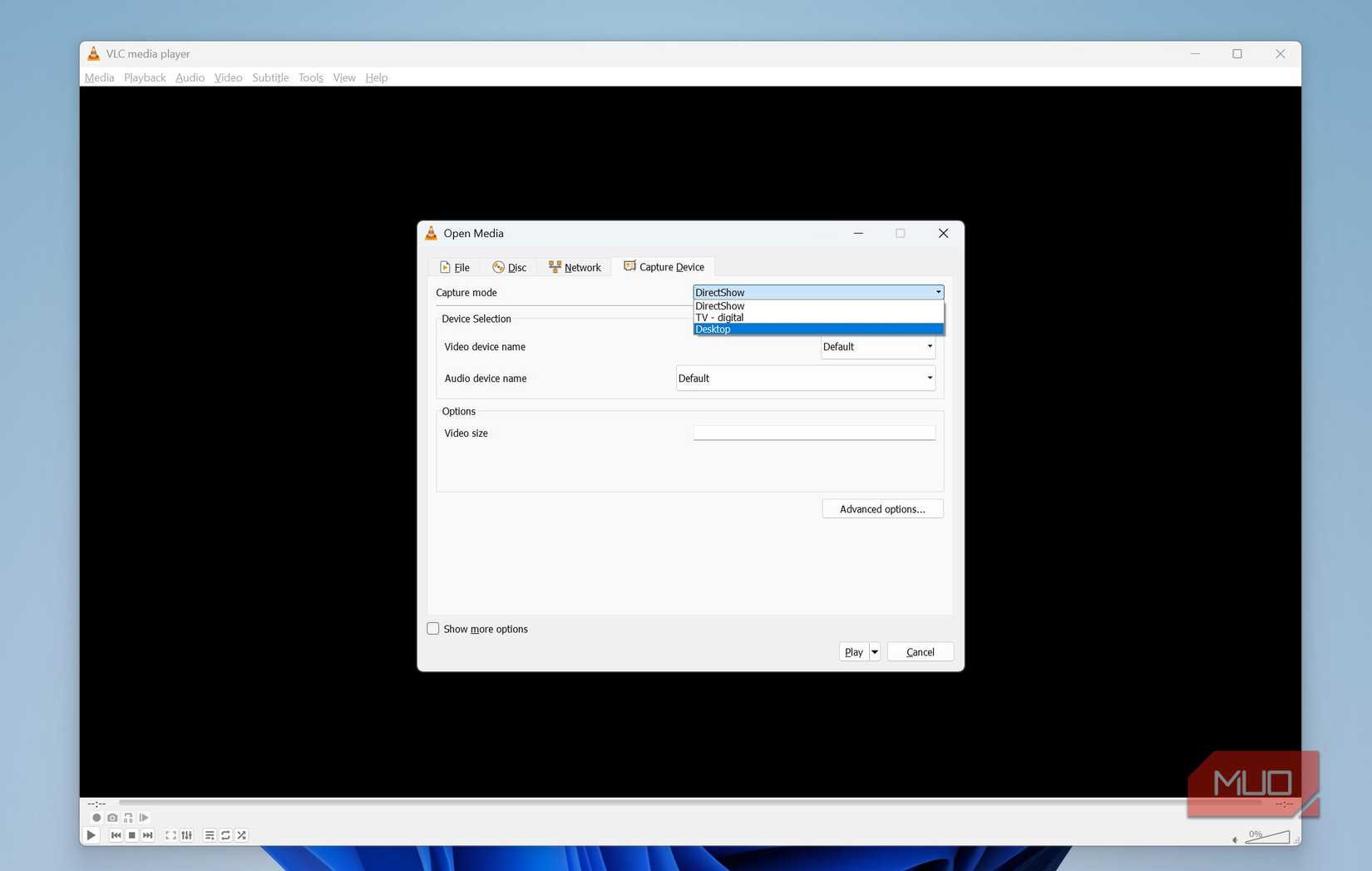
Task: Click the Stop playback button
Action: pyautogui.click(x=131, y=835)
